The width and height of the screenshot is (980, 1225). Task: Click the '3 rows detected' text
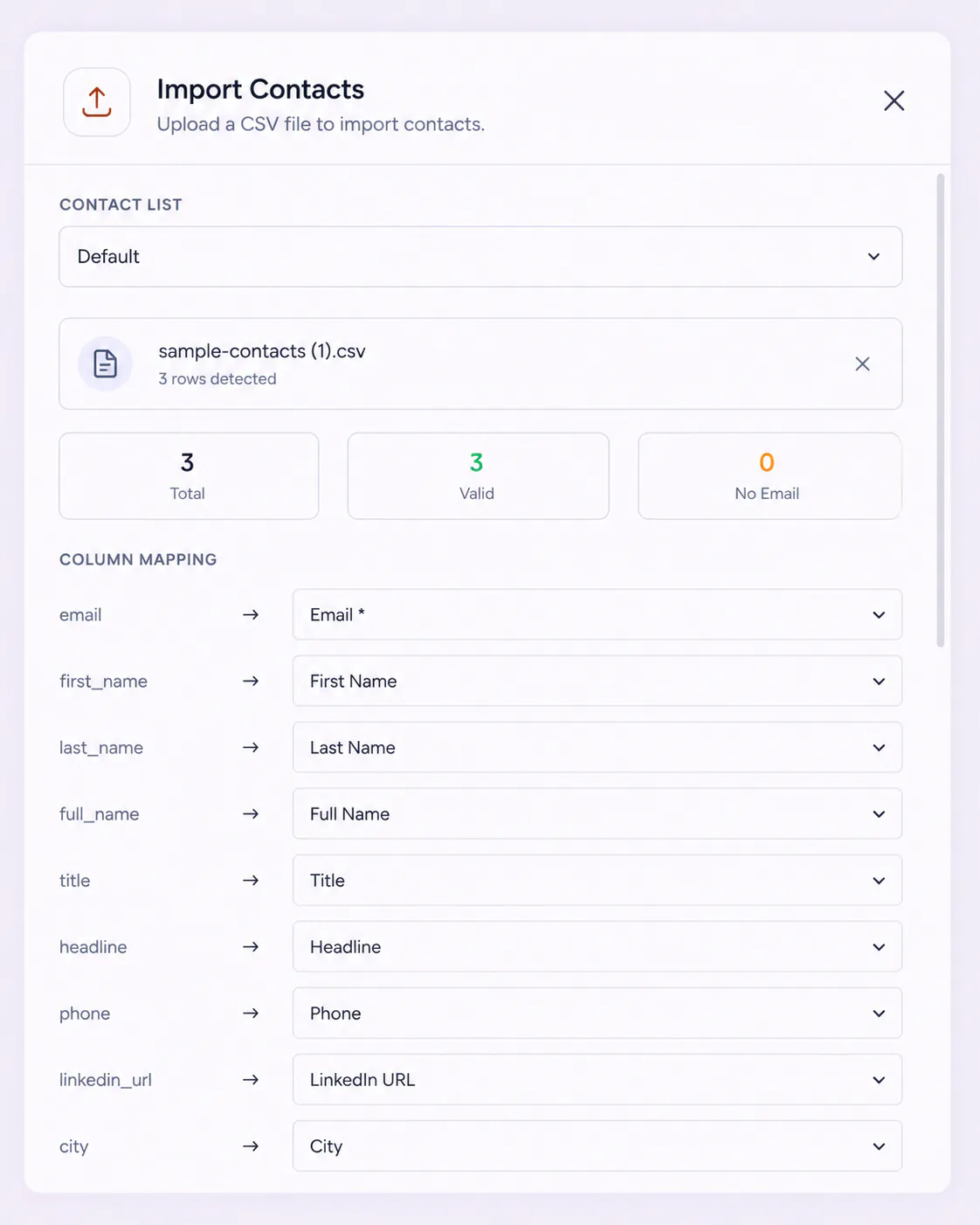click(217, 379)
